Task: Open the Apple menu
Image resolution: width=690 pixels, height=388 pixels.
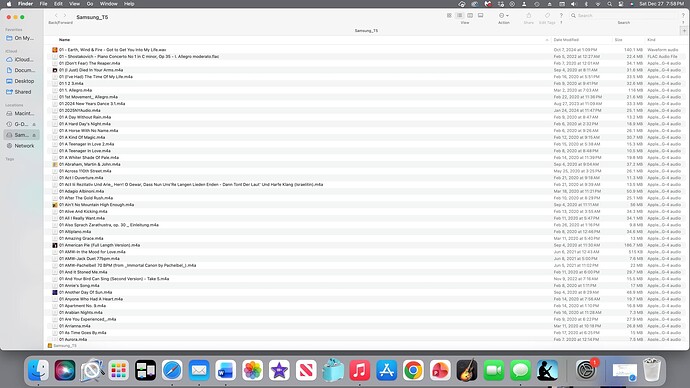Action: 9,4
